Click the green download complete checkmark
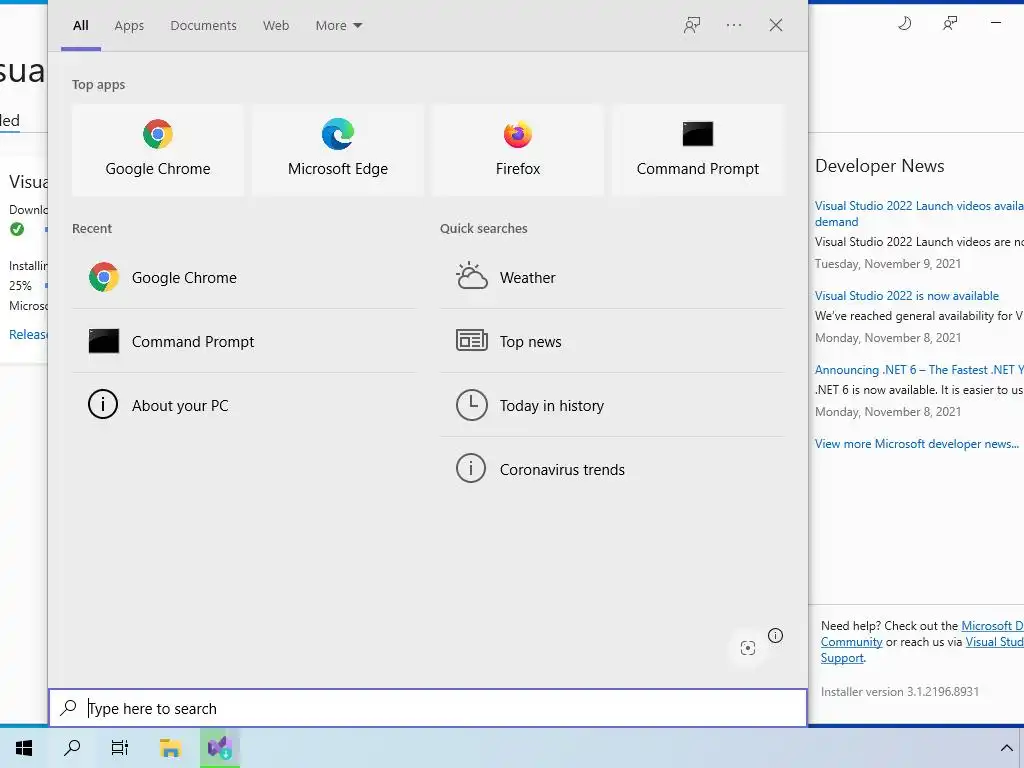This screenshot has width=1024, height=768. (x=17, y=229)
